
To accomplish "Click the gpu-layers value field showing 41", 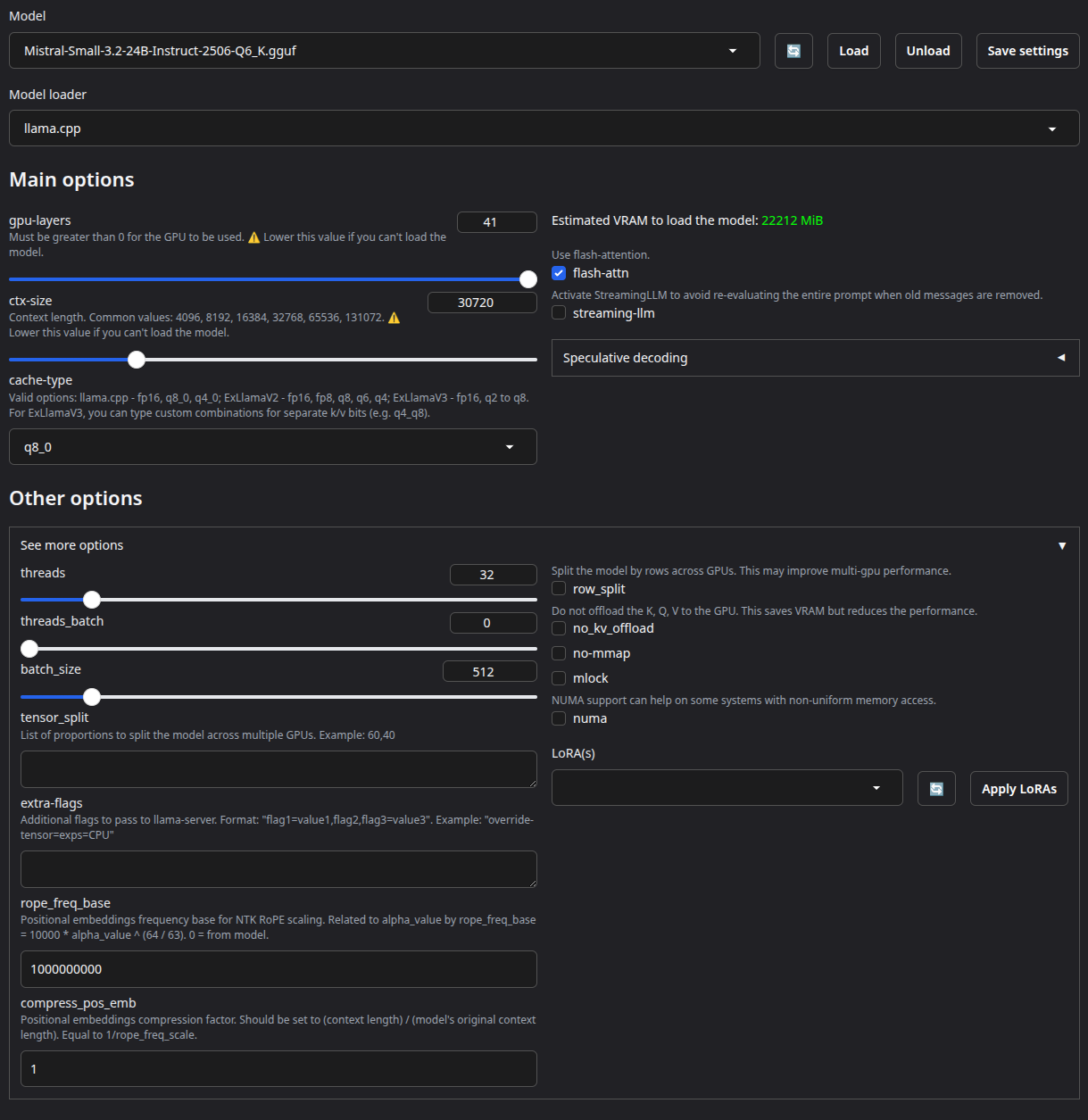I will [x=497, y=222].
